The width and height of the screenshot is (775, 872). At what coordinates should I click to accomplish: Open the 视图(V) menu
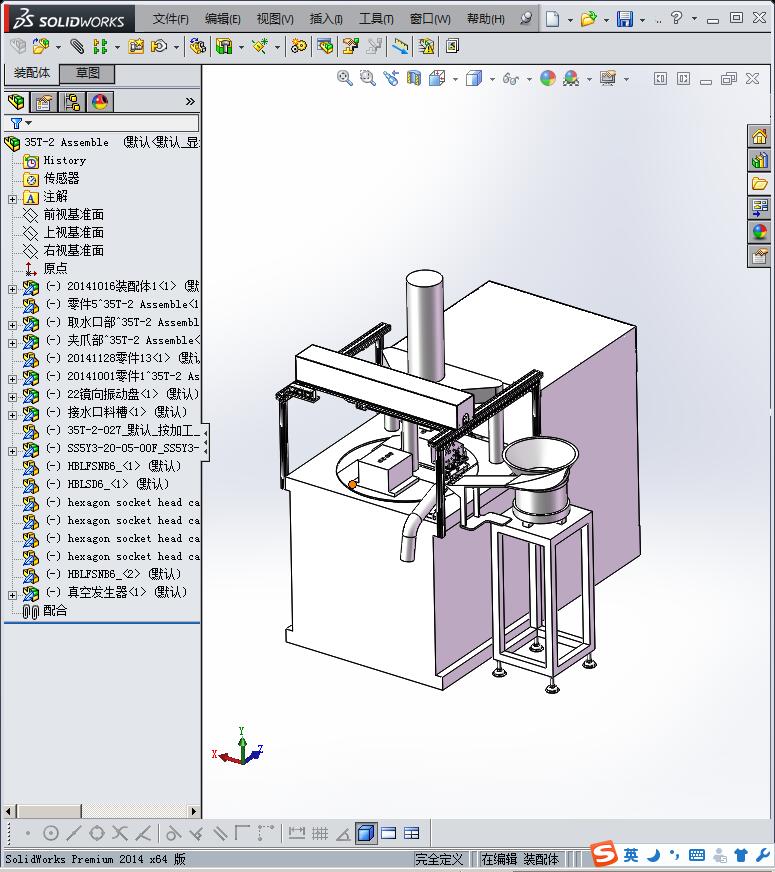[x=275, y=19]
